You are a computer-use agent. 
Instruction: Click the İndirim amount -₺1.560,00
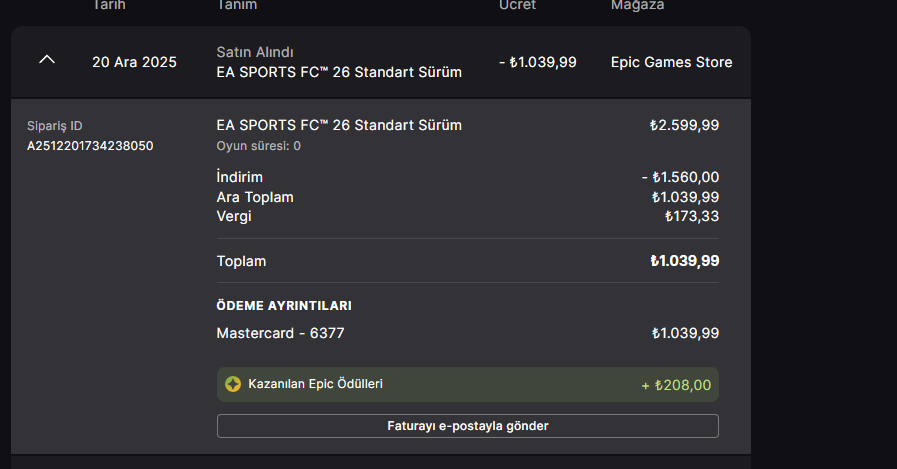click(x=680, y=177)
